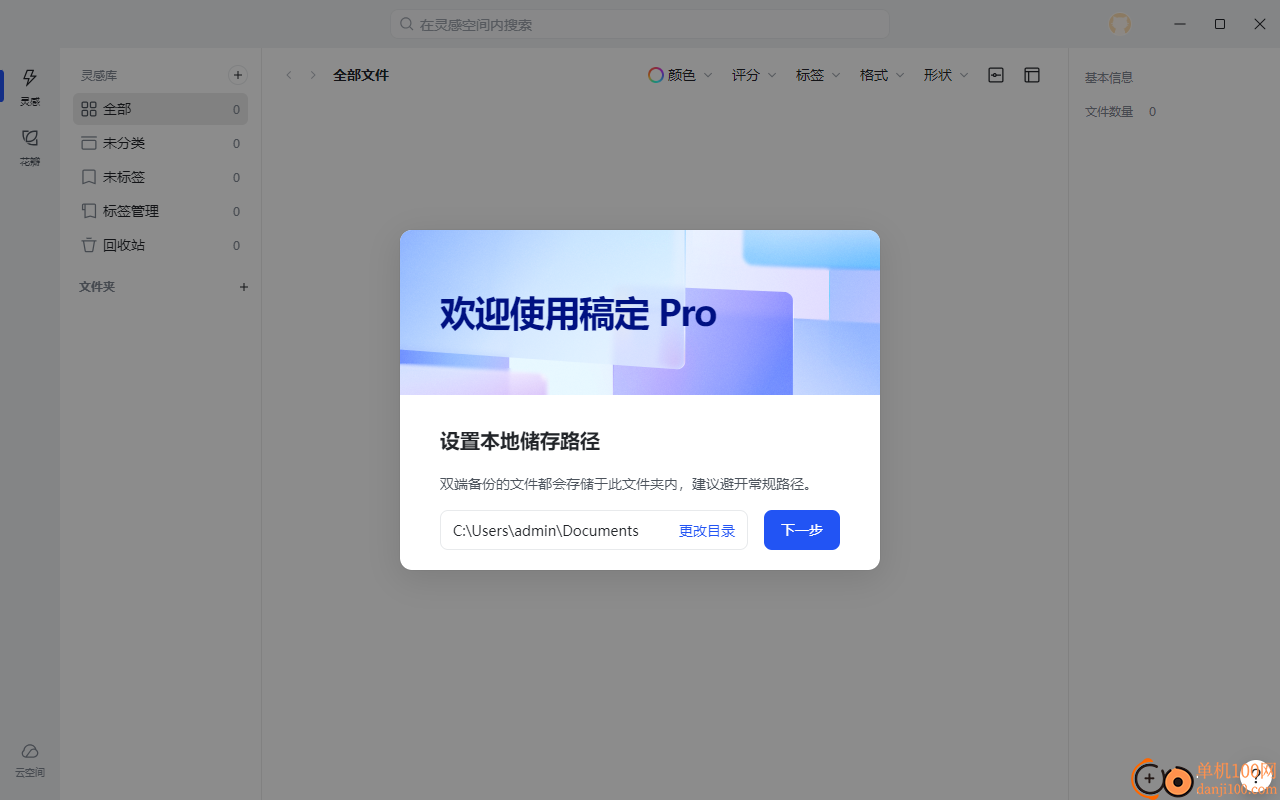Open the 格式 filter dropdown
The width and height of the screenshot is (1280, 800).
882,75
